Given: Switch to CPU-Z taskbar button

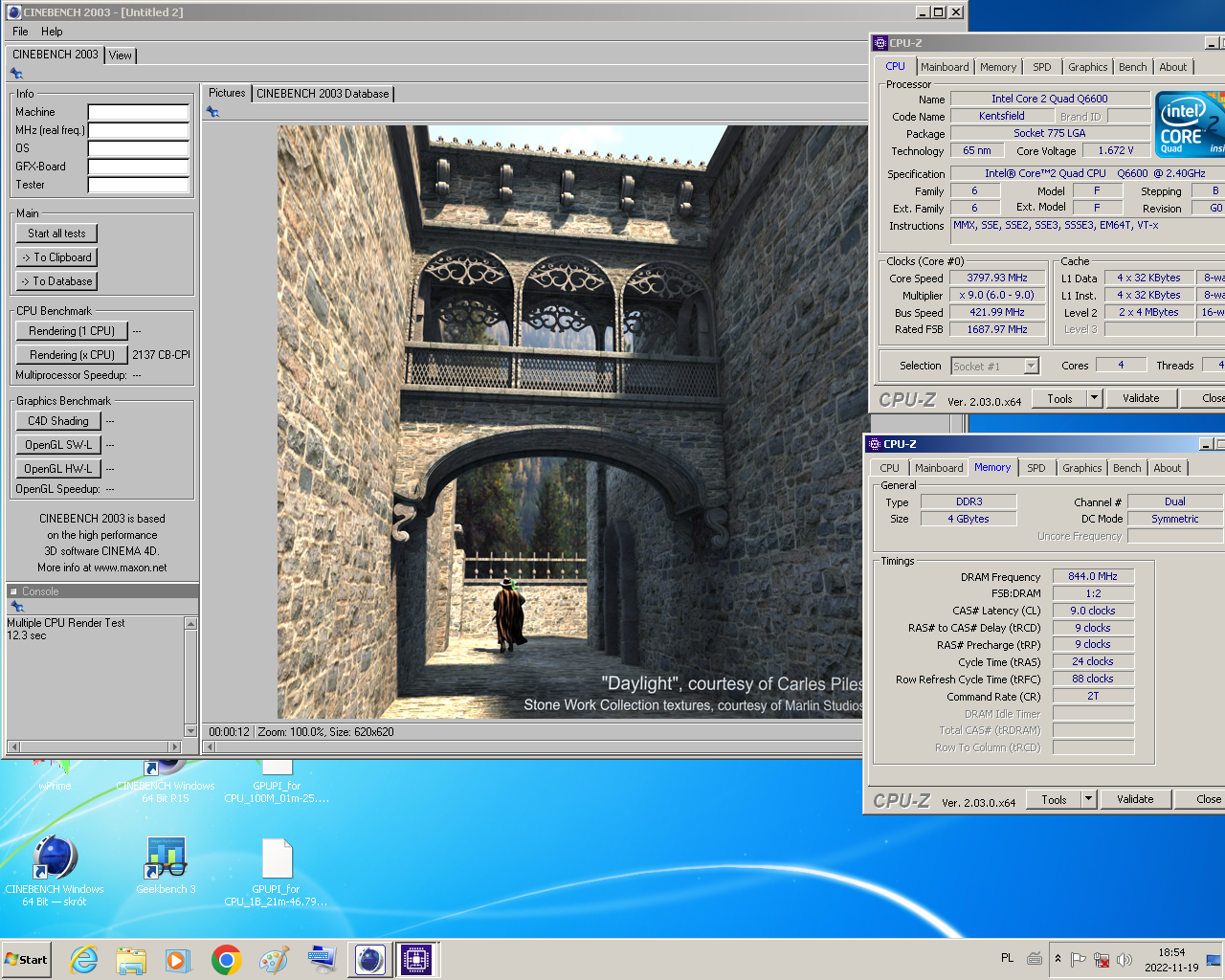Looking at the screenshot, I should (416, 960).
